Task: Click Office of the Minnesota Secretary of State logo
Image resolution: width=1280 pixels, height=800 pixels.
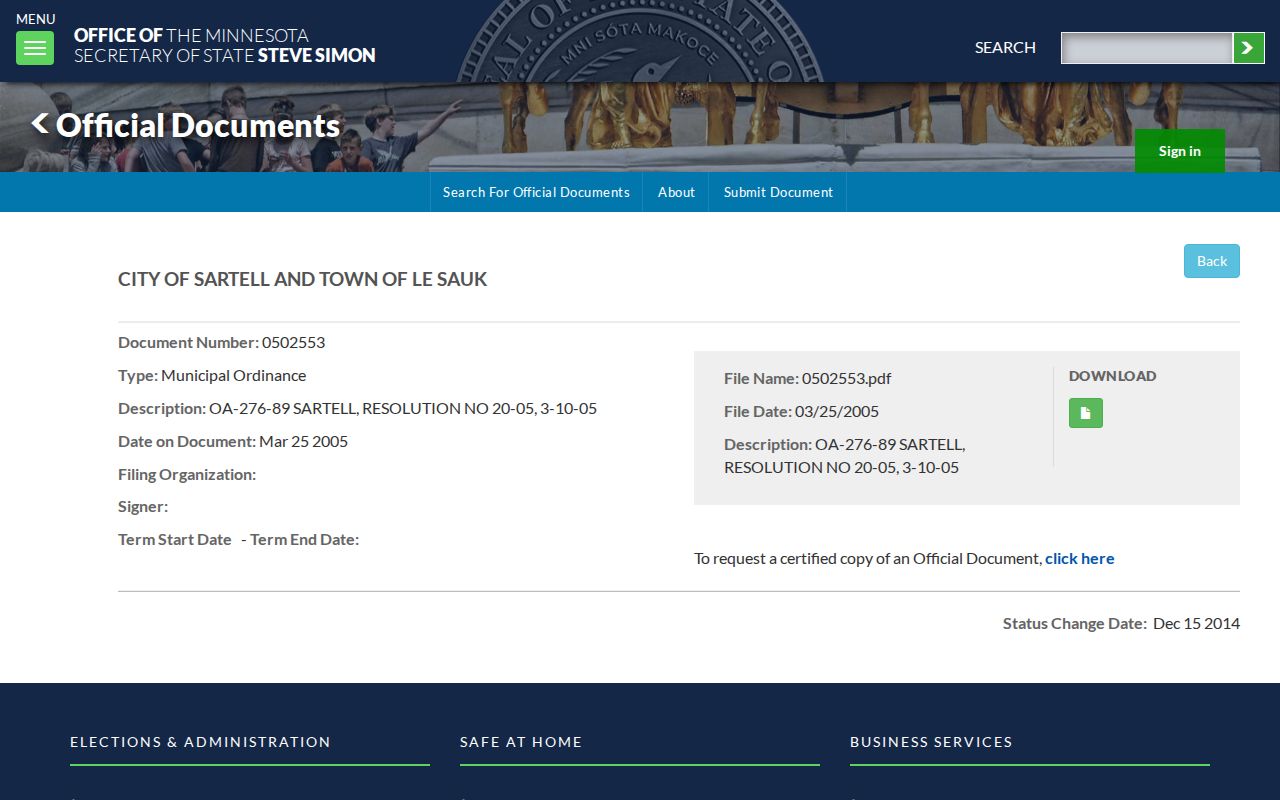Action: (225, 46)
